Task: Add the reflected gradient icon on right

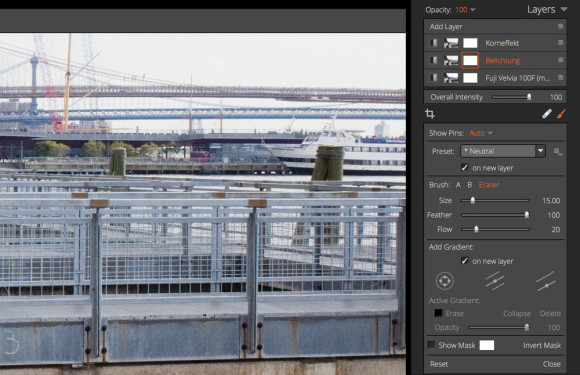Action: tap(546, 281)
